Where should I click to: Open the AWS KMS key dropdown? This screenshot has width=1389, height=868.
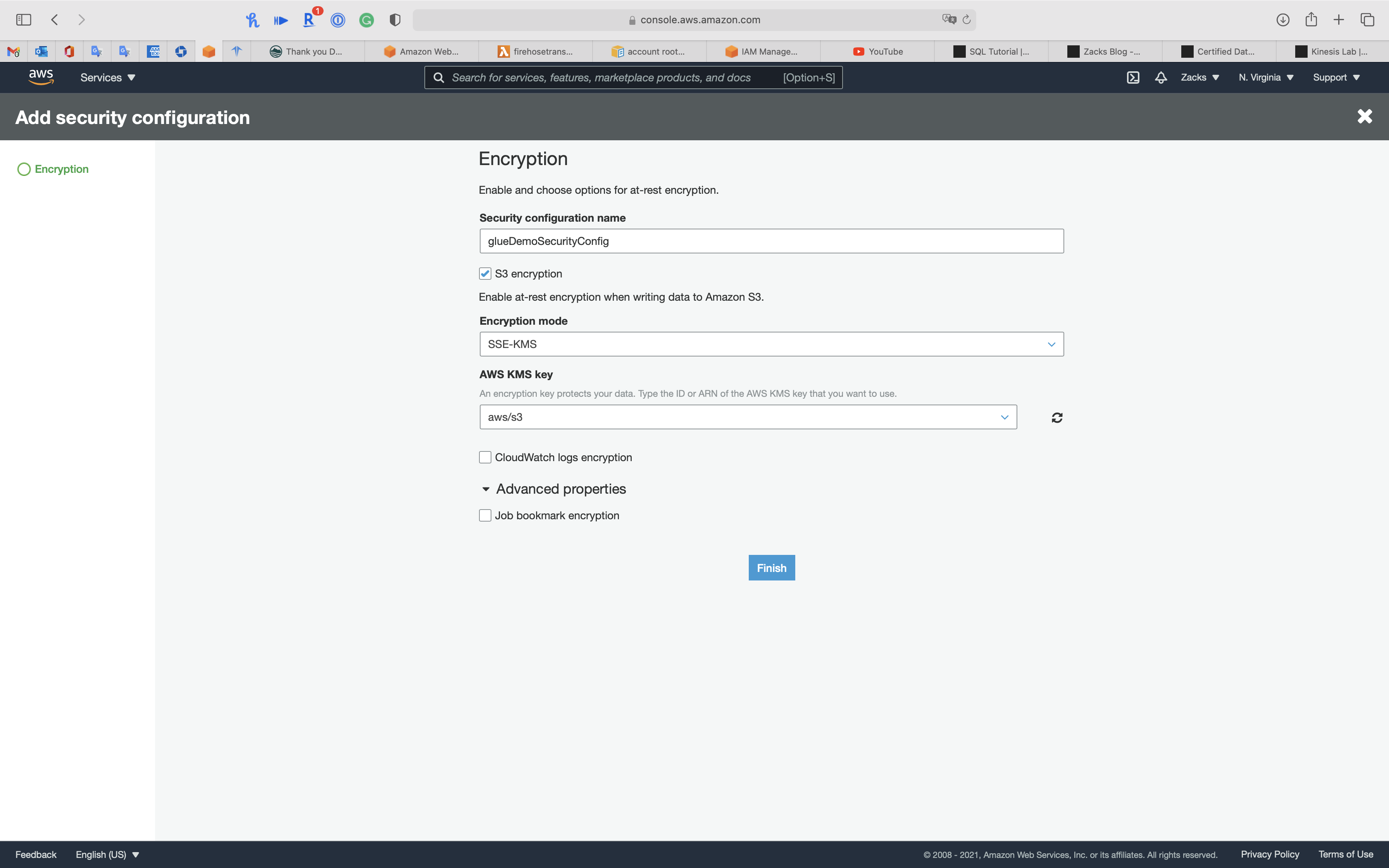click(747, 417)
